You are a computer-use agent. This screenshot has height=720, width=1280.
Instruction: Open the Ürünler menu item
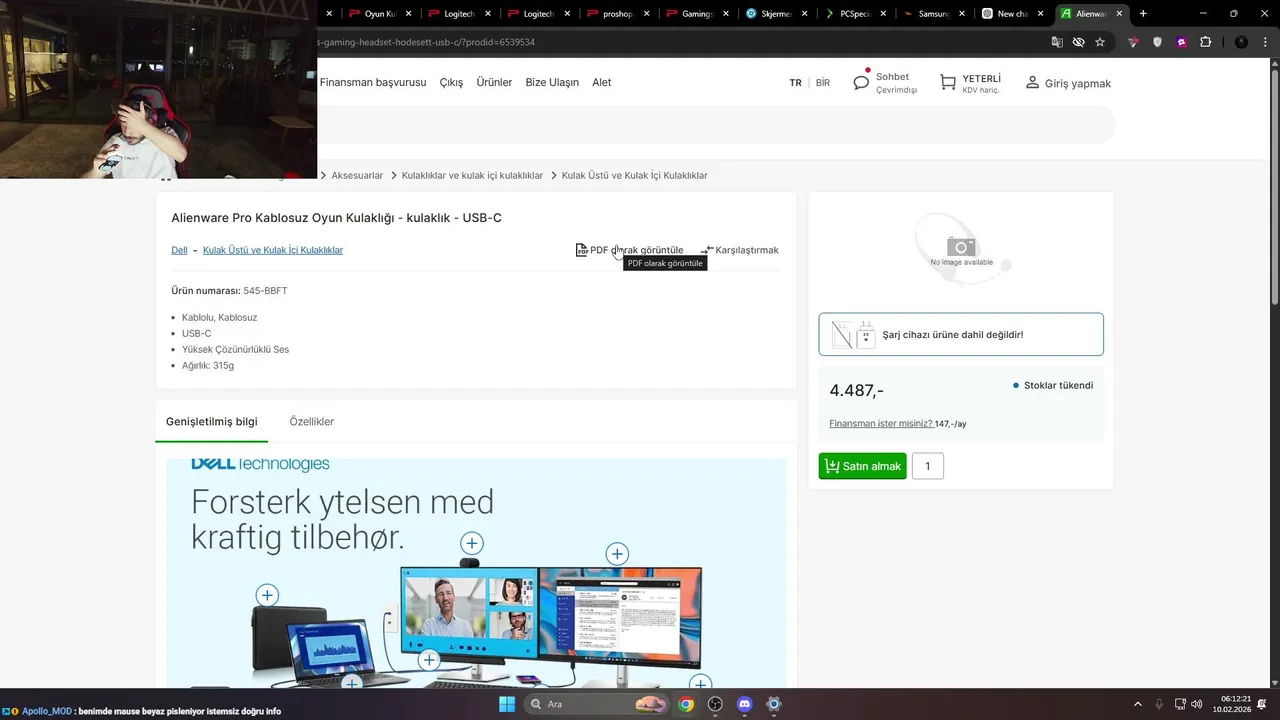coord(494,82)
